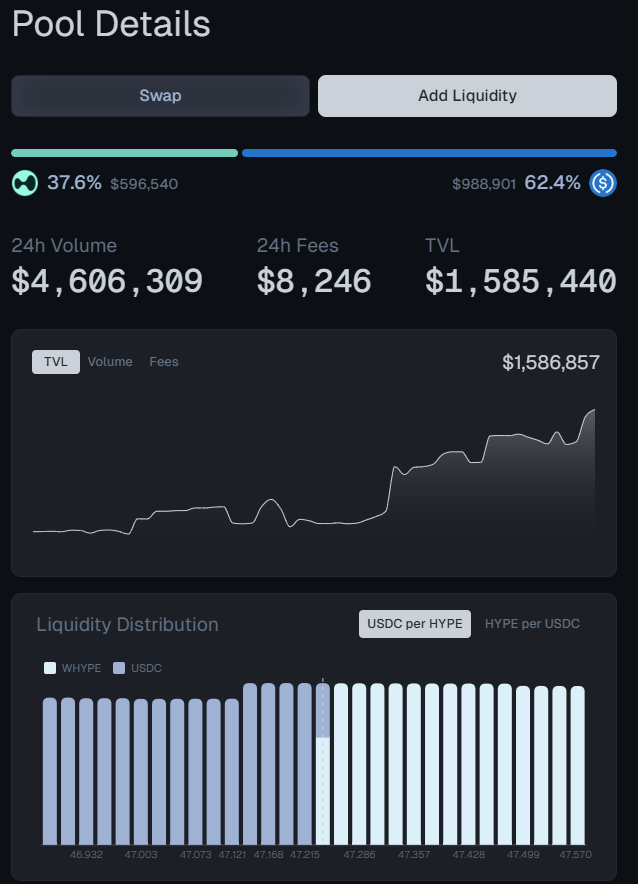This screenshot has width=638, height=884.
Task: Click the split current-price liquidity bar
Action: click(323, 764)
